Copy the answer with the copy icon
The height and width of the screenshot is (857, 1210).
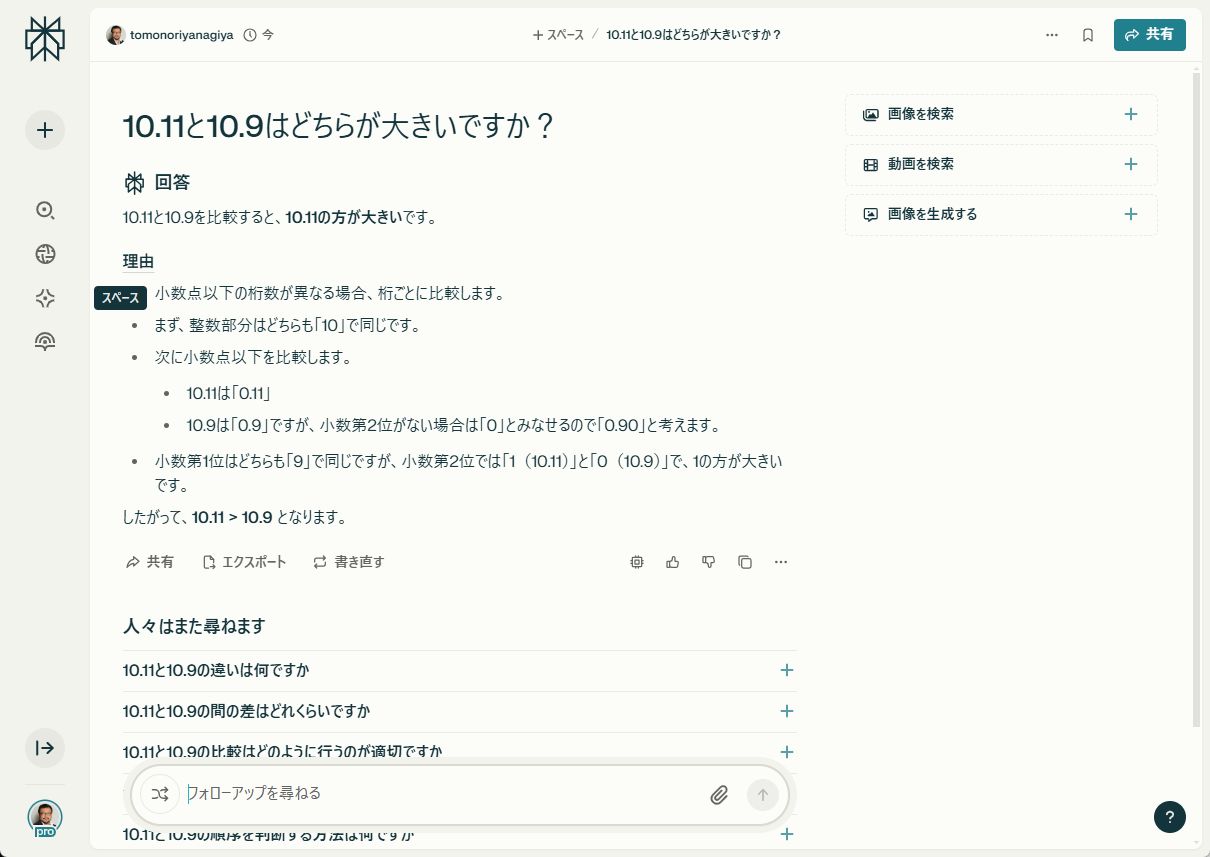tap(744, 562)
